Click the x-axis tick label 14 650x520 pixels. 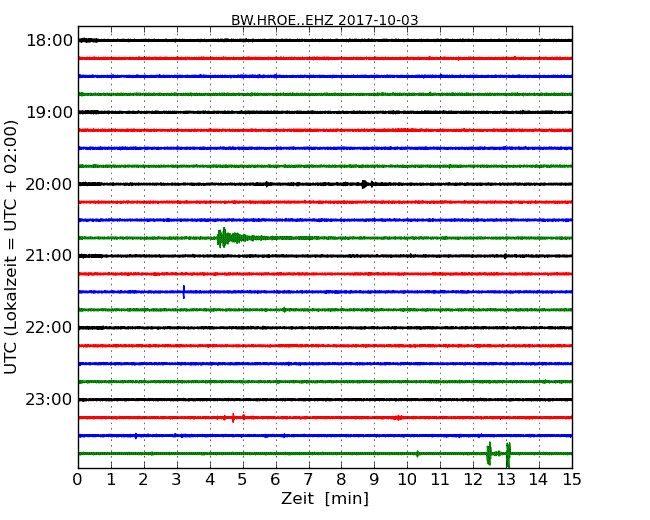point(538,480)
